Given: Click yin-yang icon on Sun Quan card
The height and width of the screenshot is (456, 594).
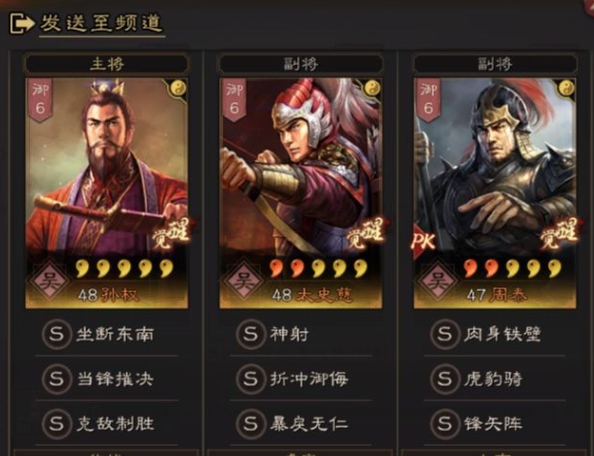Looking at the screenshot, I should 178,88.
